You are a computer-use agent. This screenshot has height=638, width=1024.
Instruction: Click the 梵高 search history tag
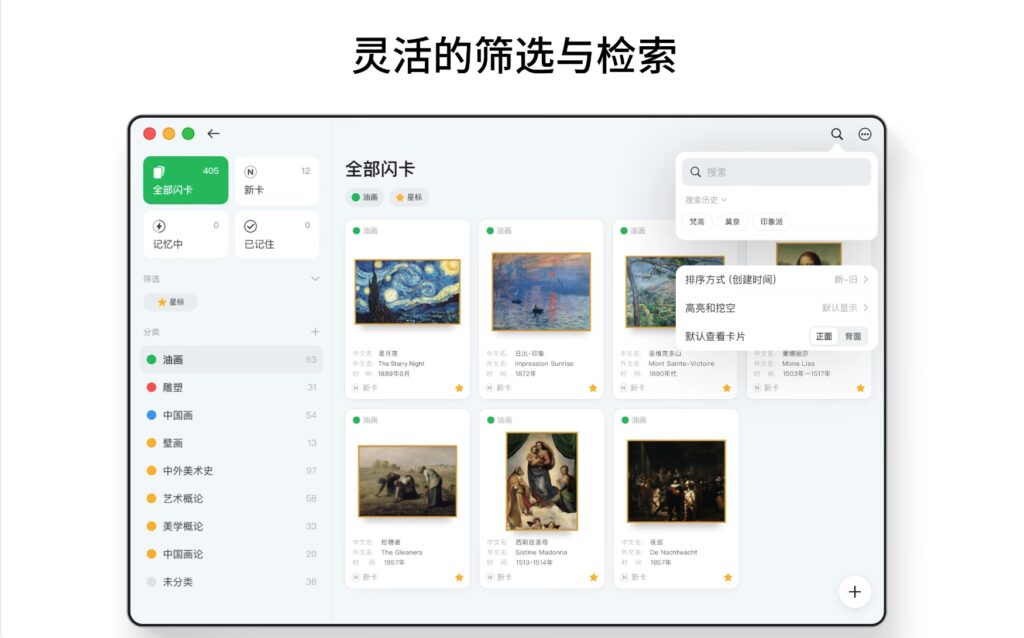697,222
